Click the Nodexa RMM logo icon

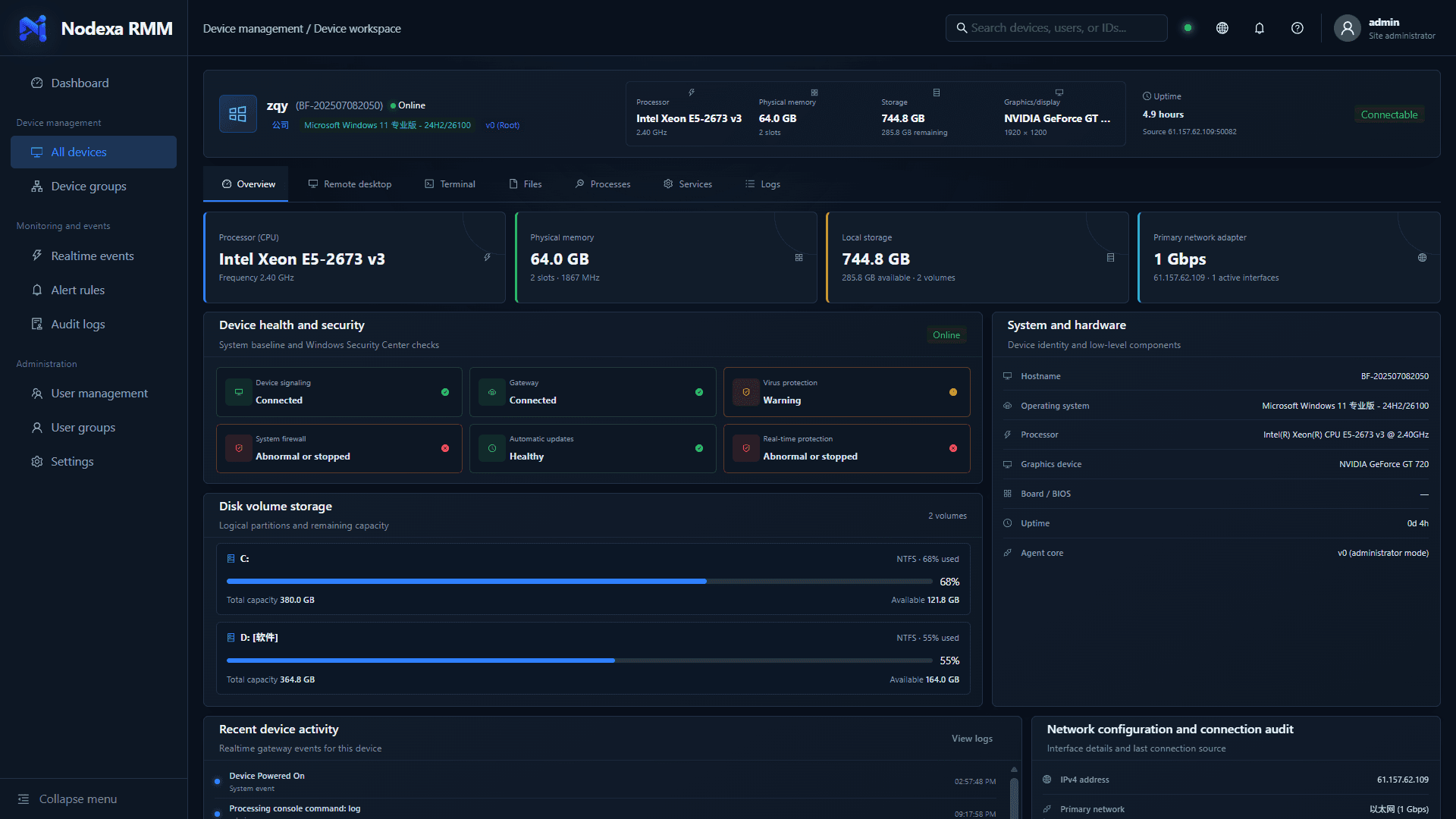(x=33, y=28)
